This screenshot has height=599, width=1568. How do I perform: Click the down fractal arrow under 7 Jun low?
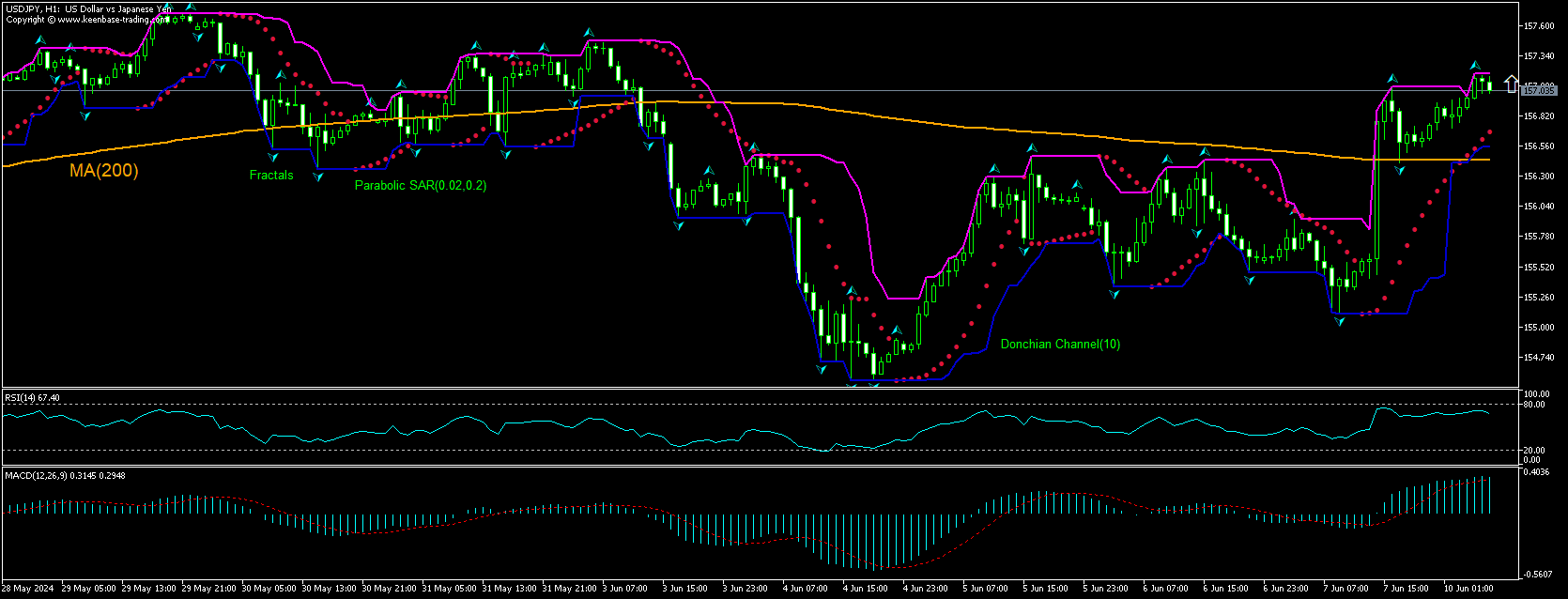click(x=1340, y=321)
